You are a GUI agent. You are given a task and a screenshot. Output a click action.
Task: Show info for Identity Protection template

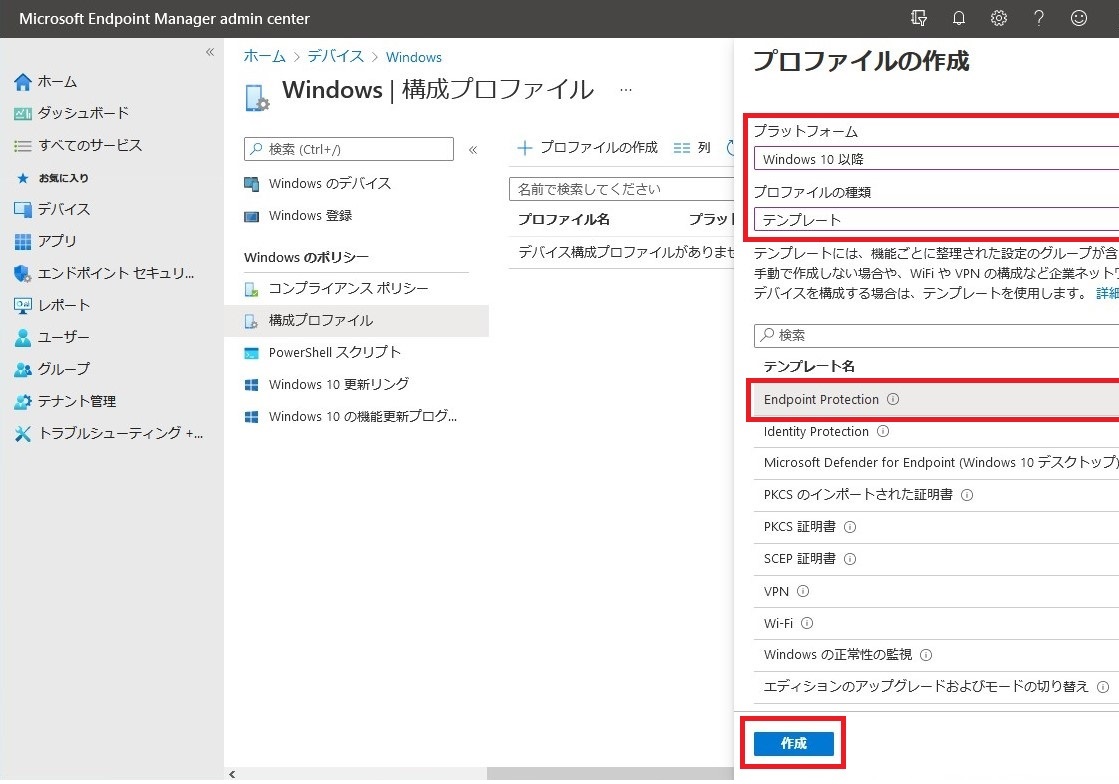883,431
